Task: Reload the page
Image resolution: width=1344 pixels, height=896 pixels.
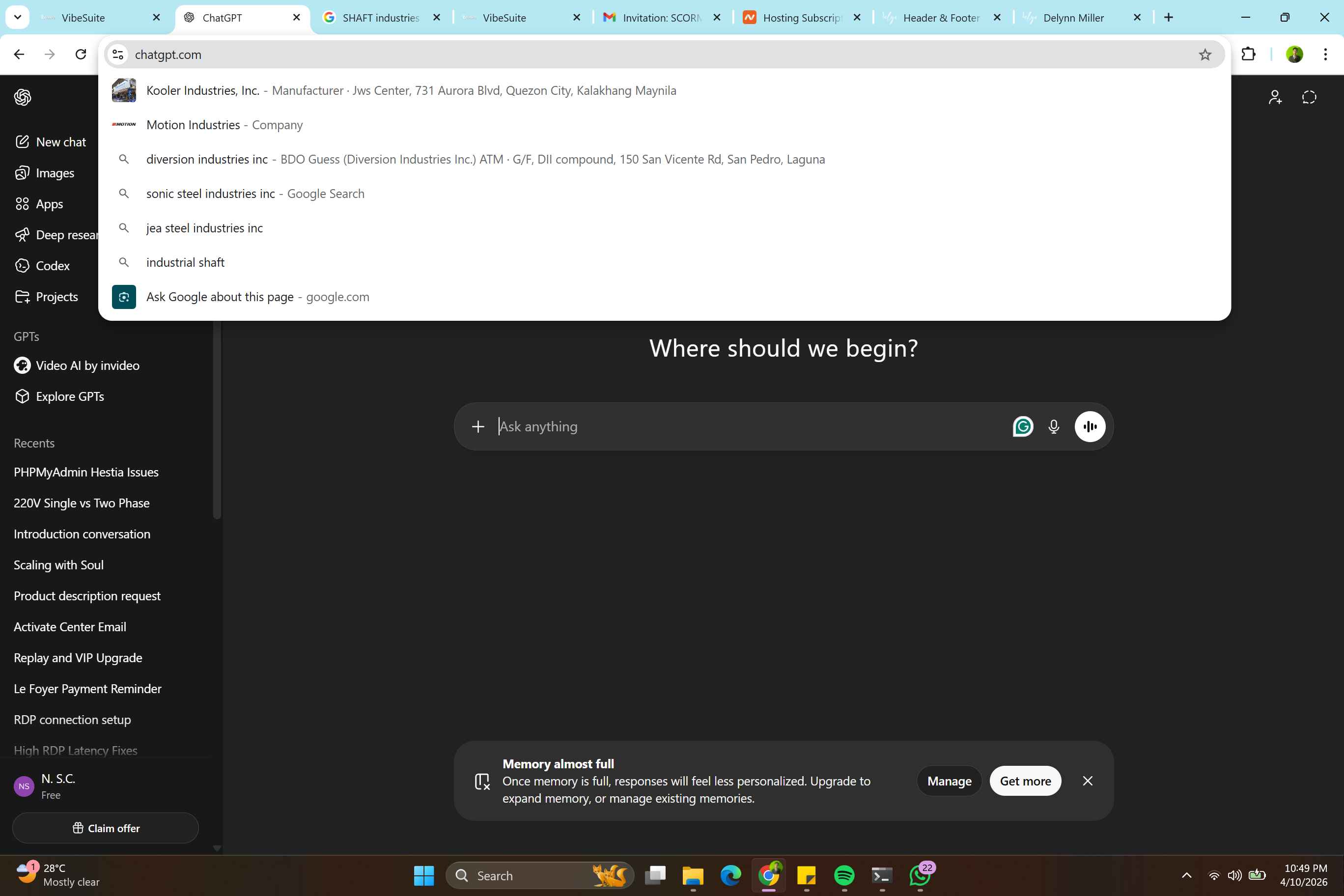Action: tap(81, 55)
